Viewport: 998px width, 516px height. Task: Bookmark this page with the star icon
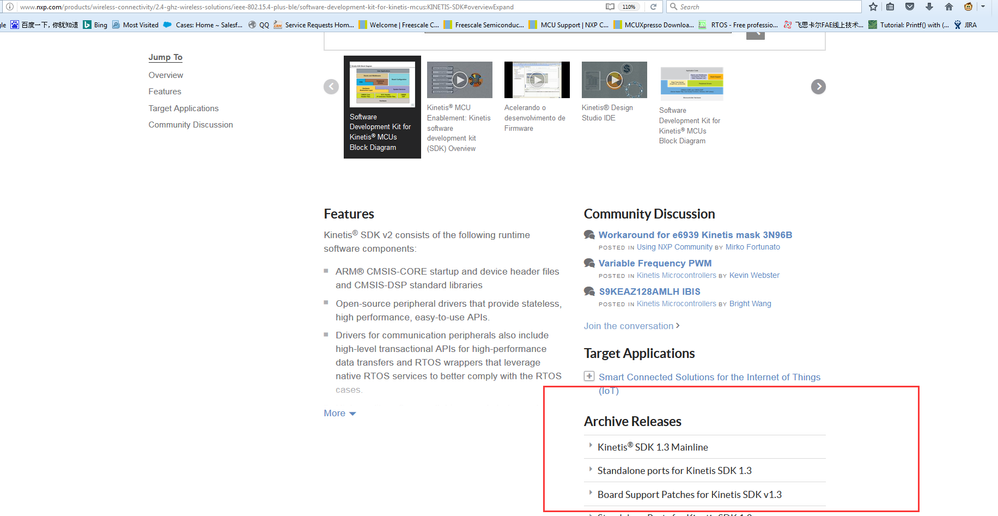pos(873,7)
